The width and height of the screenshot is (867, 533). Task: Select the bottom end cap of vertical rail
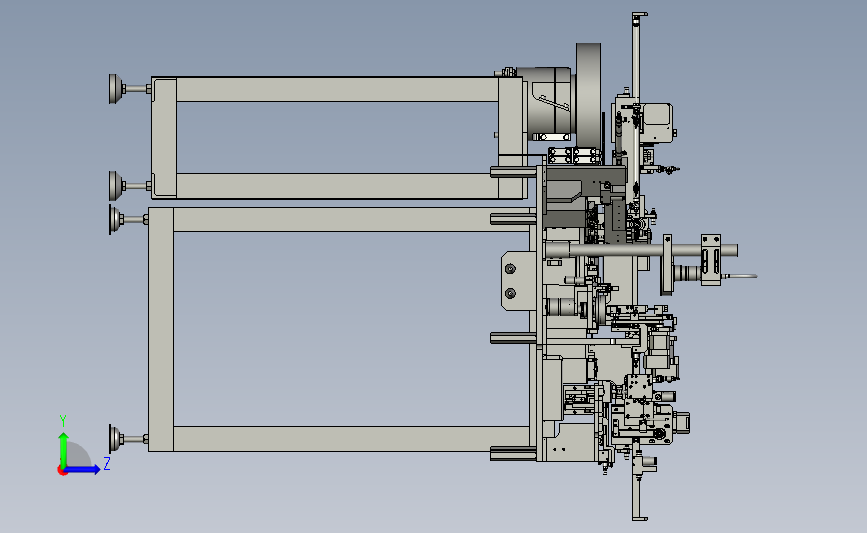[640, 517]
